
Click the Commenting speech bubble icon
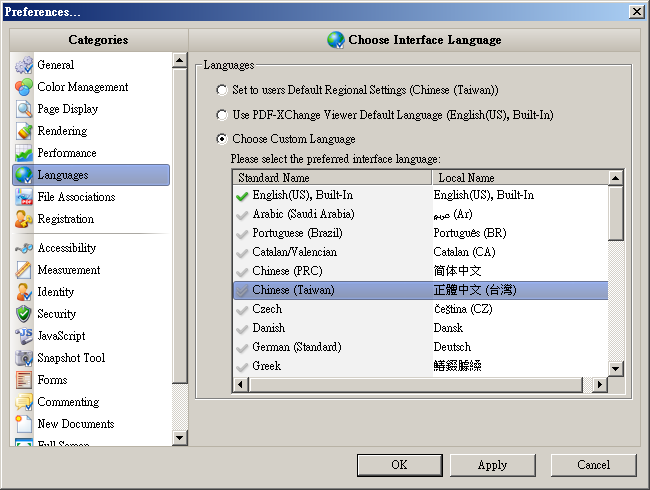point(24,402)
